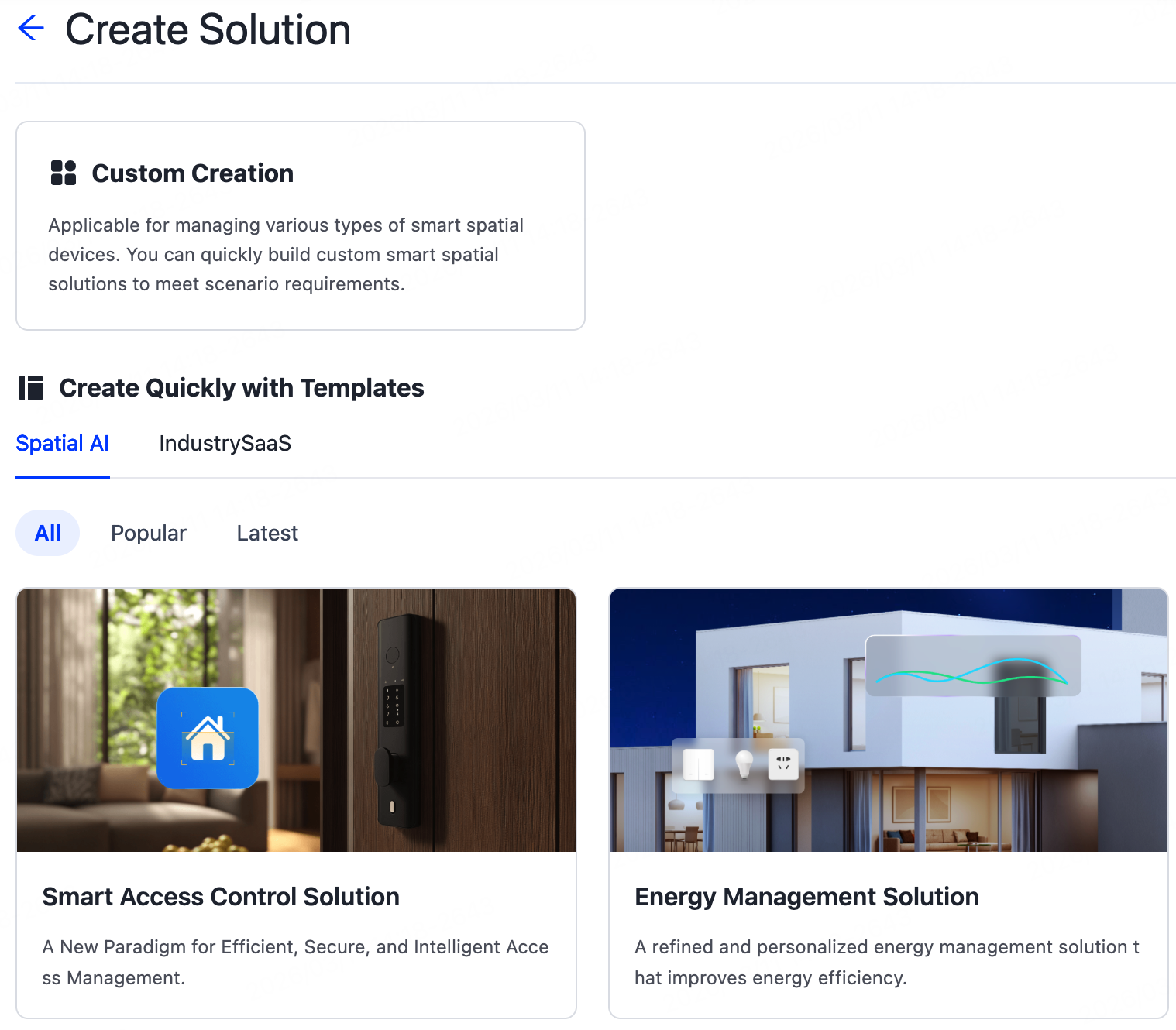Click the Smart Access Control description text
This screenshot has height=1030, width=1176.
295,962
